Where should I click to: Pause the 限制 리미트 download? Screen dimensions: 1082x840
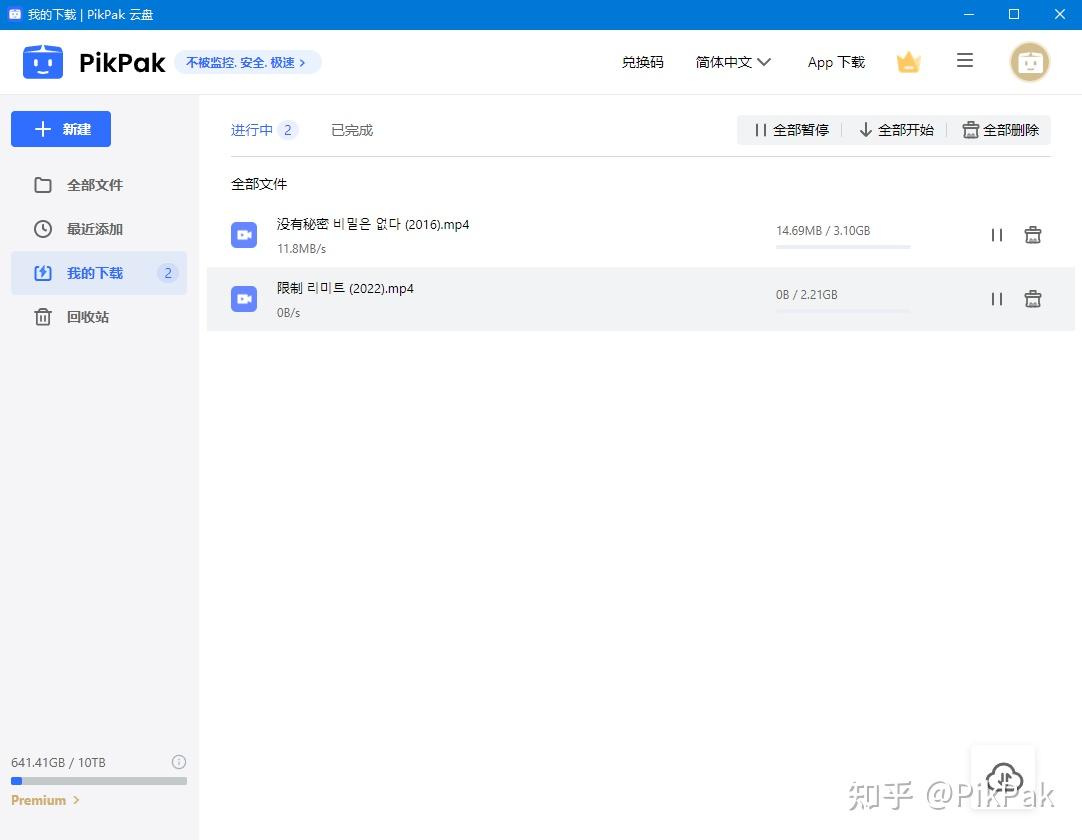pyautogui.click(x=996, y=298)
